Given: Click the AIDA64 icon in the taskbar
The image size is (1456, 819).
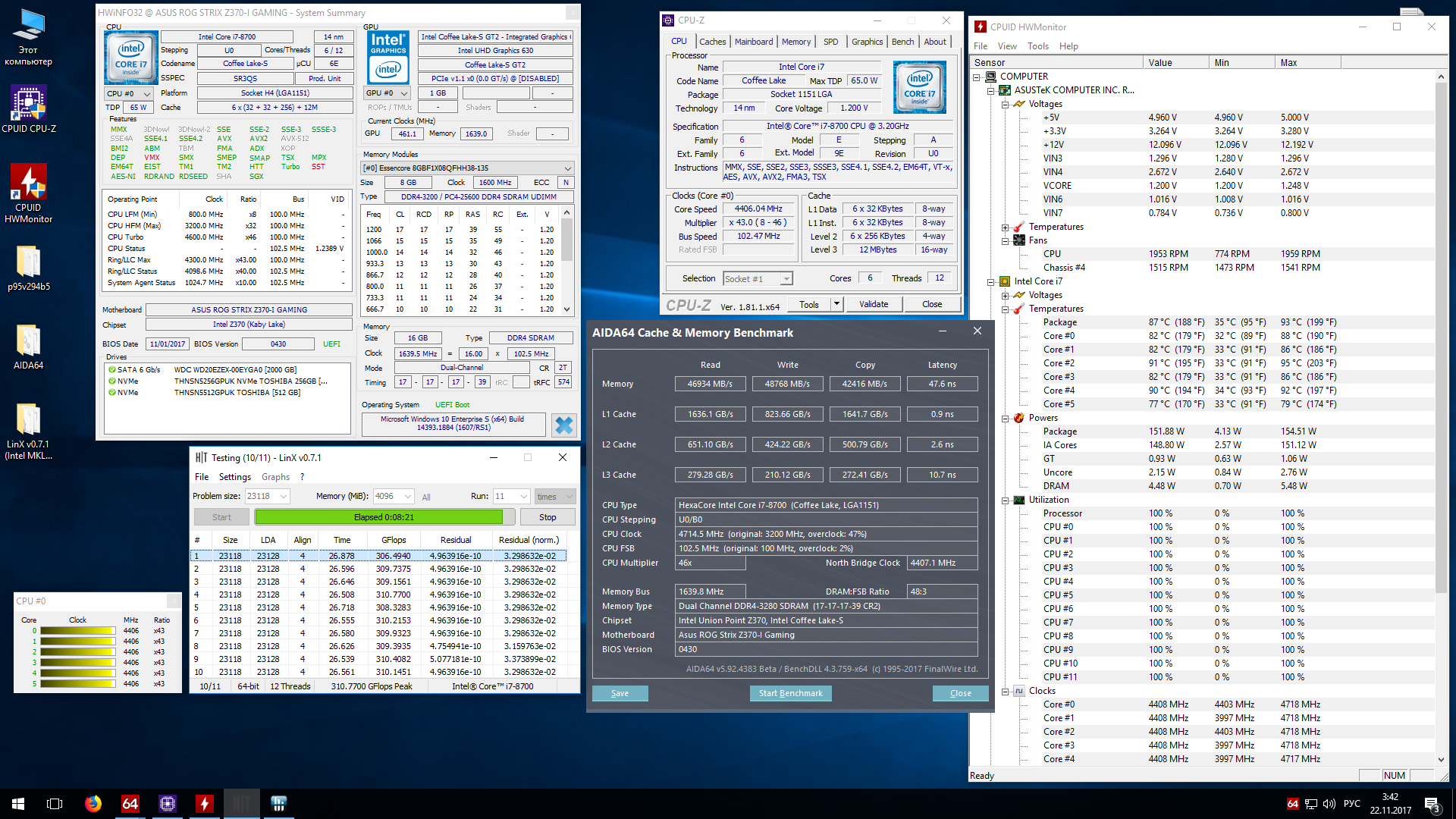Looking at the screenshot, I should click(130, 804).
